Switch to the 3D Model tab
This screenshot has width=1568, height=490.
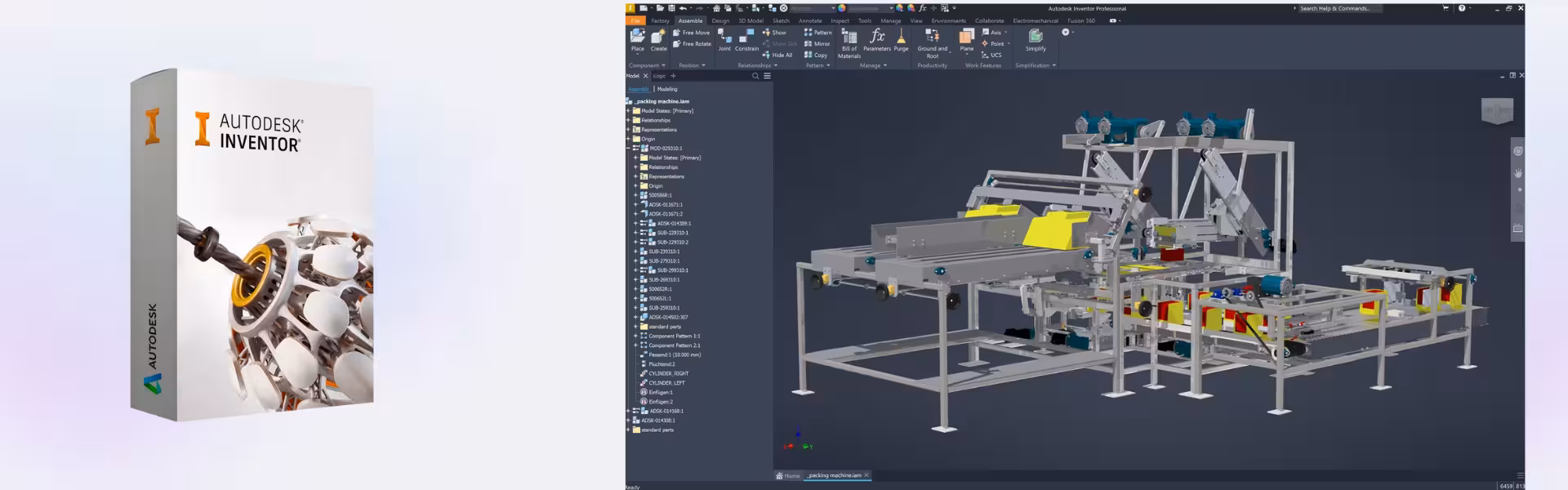(x=751, y=20)
